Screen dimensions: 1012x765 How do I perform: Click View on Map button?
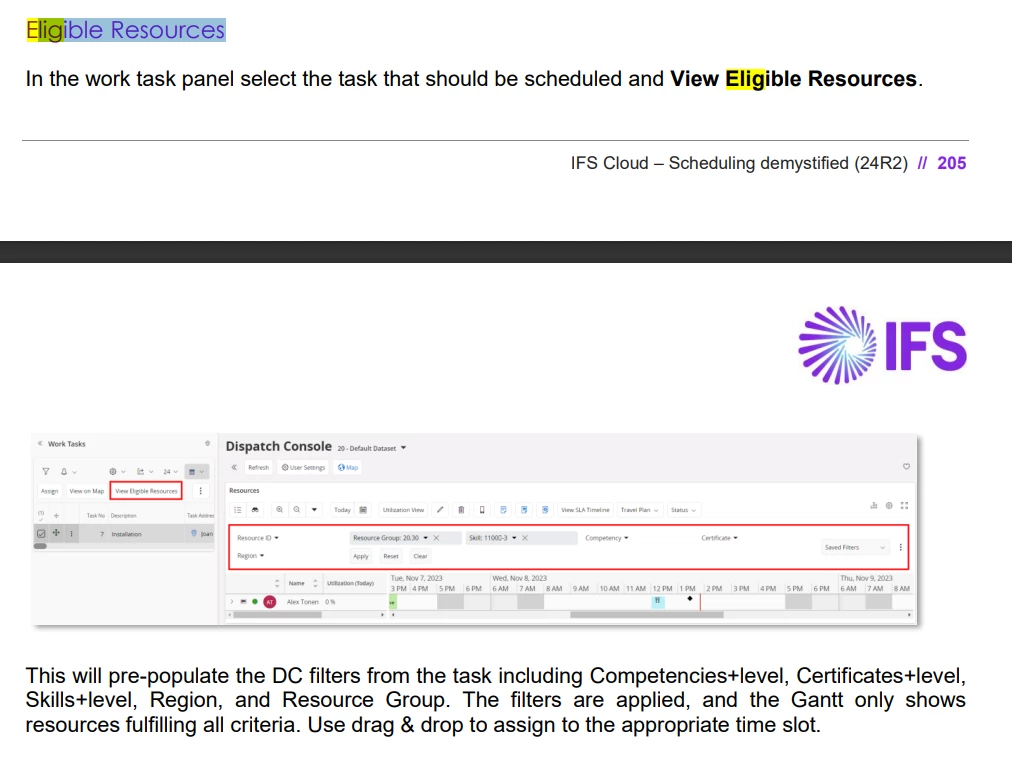pos(86,491)
